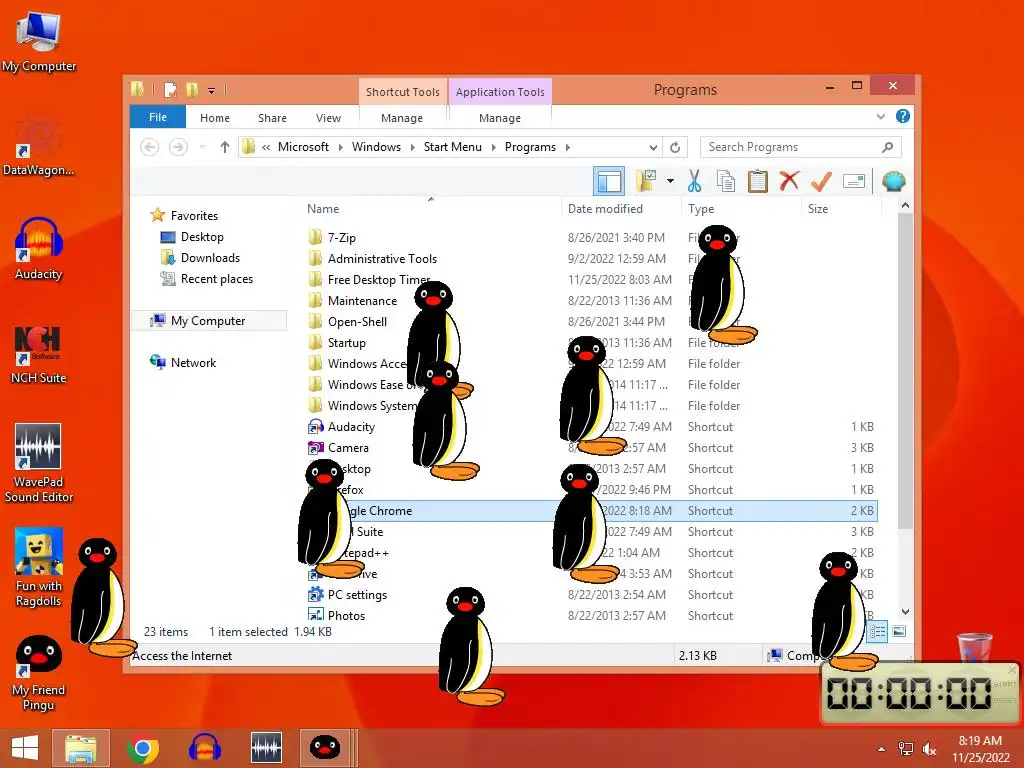Sort by the Type column header
The width and height of the screenshot is (1024, 768).
[x=701, y=209]
